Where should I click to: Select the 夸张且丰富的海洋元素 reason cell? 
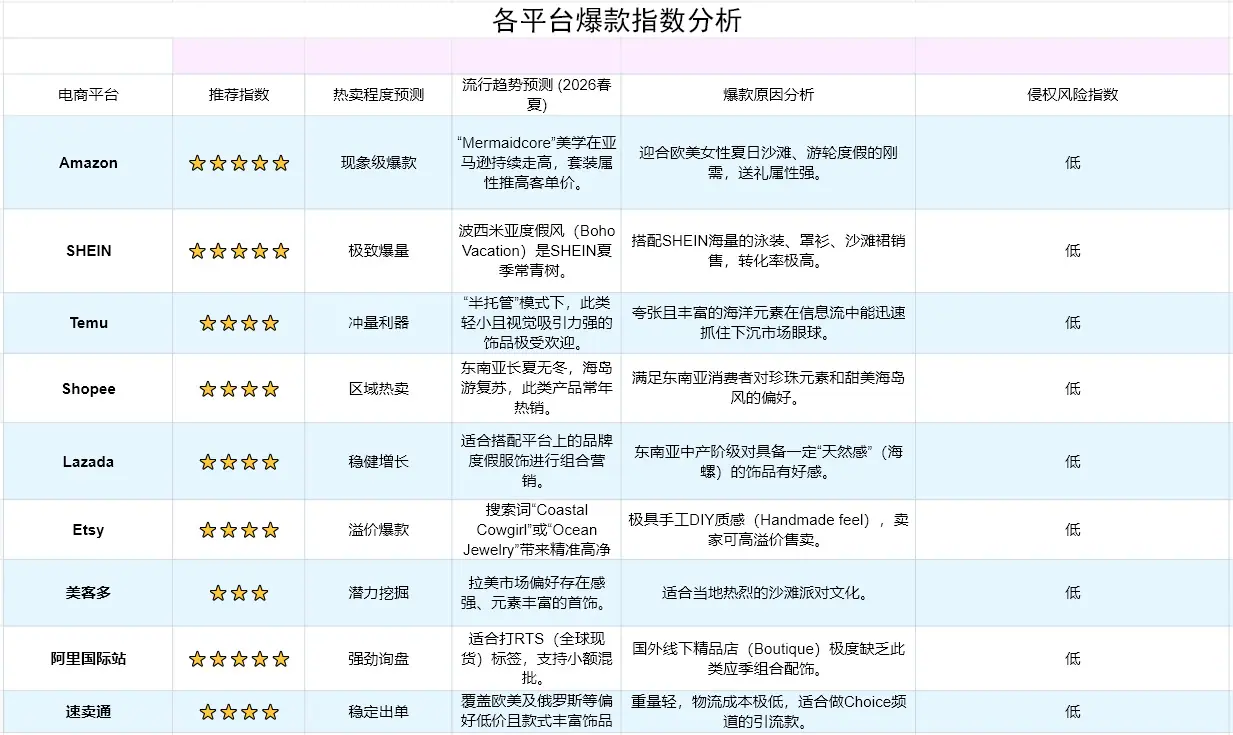pyautogui.click(x=768, y=323)
